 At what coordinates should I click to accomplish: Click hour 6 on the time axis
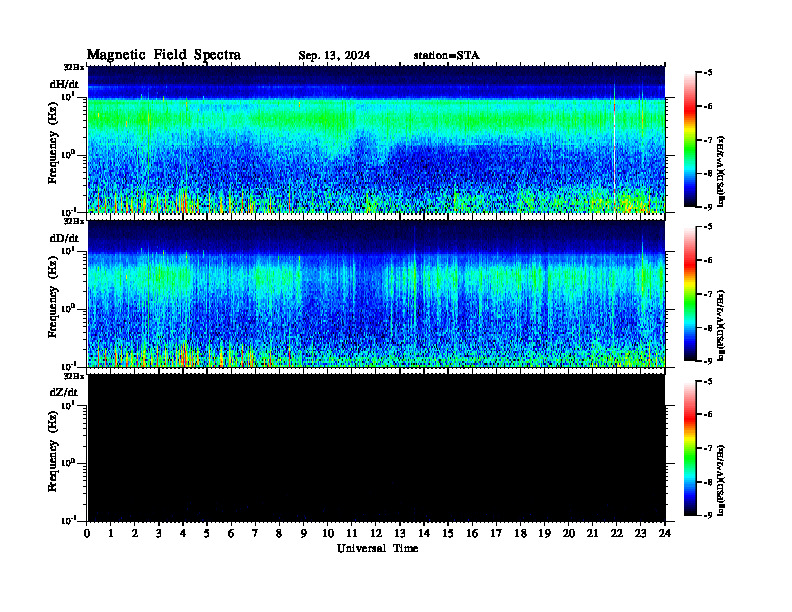pyautogui.click(x=231, y=533)
